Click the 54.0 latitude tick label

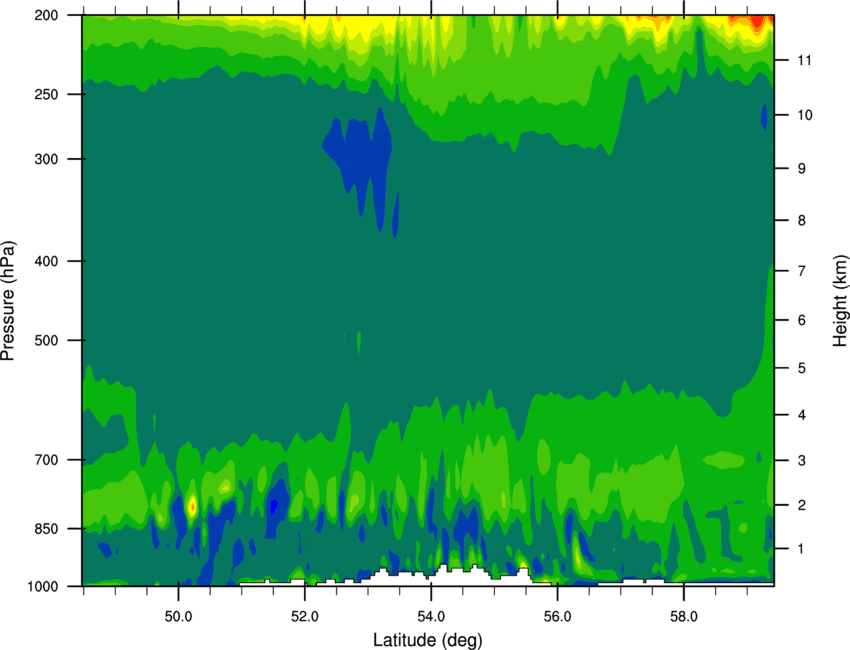[431, 617]
